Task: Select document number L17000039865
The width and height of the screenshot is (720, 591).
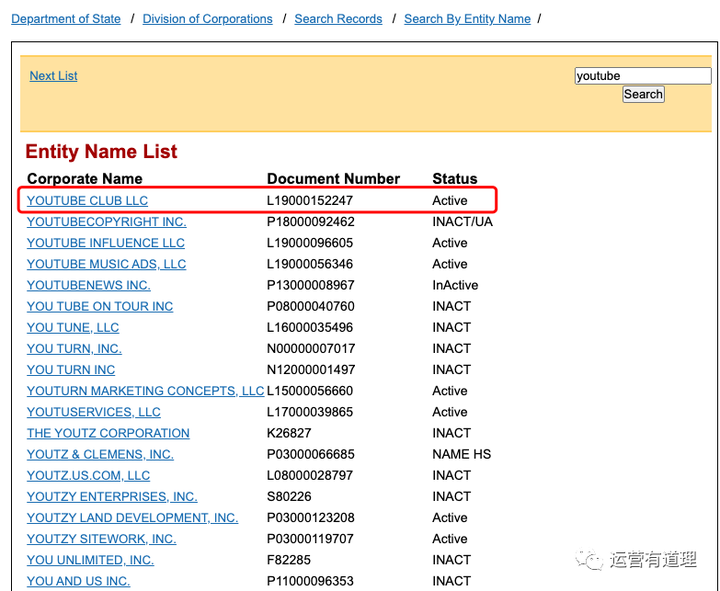Action: [x=310, y=412]
